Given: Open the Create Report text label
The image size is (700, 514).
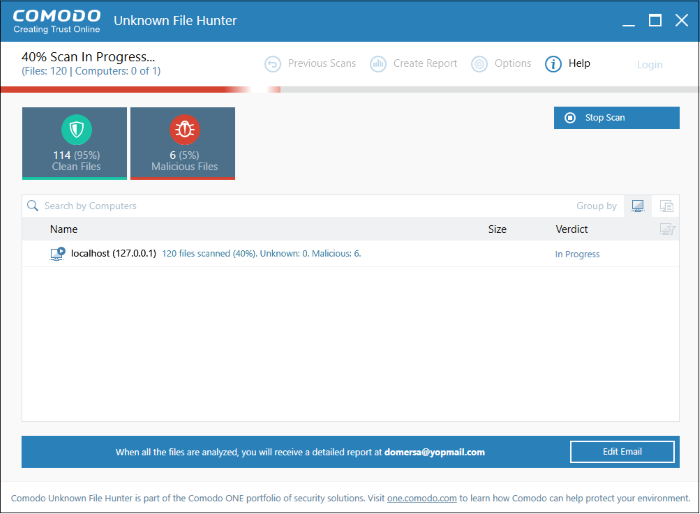Looking at the screenshot, I should 425,63.
